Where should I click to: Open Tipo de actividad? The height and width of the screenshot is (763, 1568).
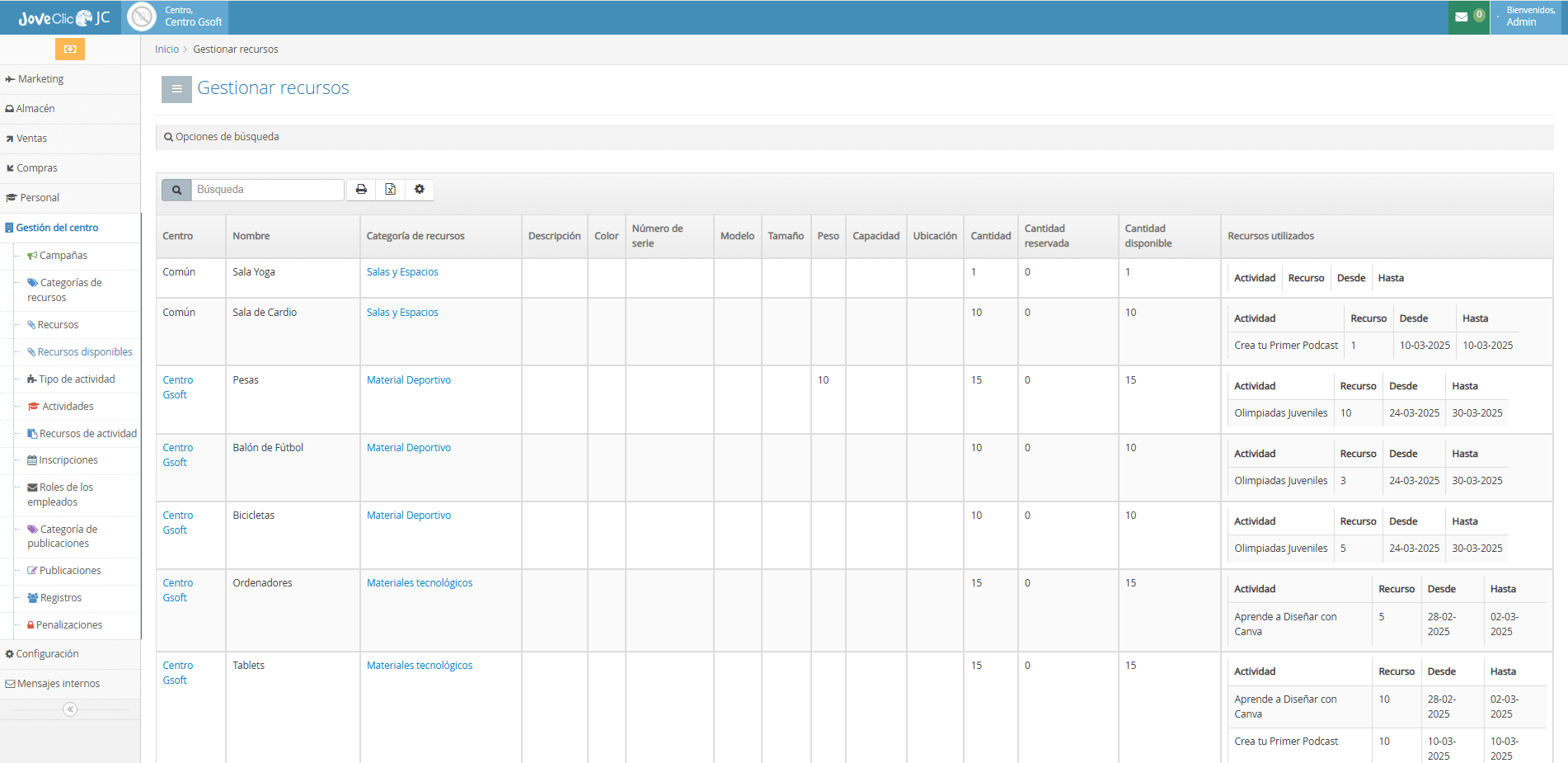pos(71,379)
